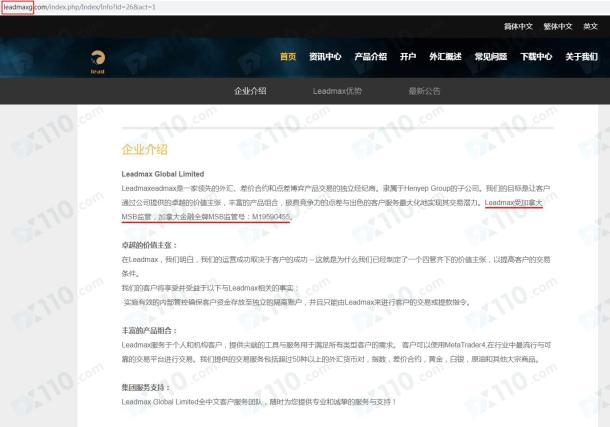This screenshot has width=610, height=427.
Task: Select the 最新公告 tab
Action: click(424, 91)
